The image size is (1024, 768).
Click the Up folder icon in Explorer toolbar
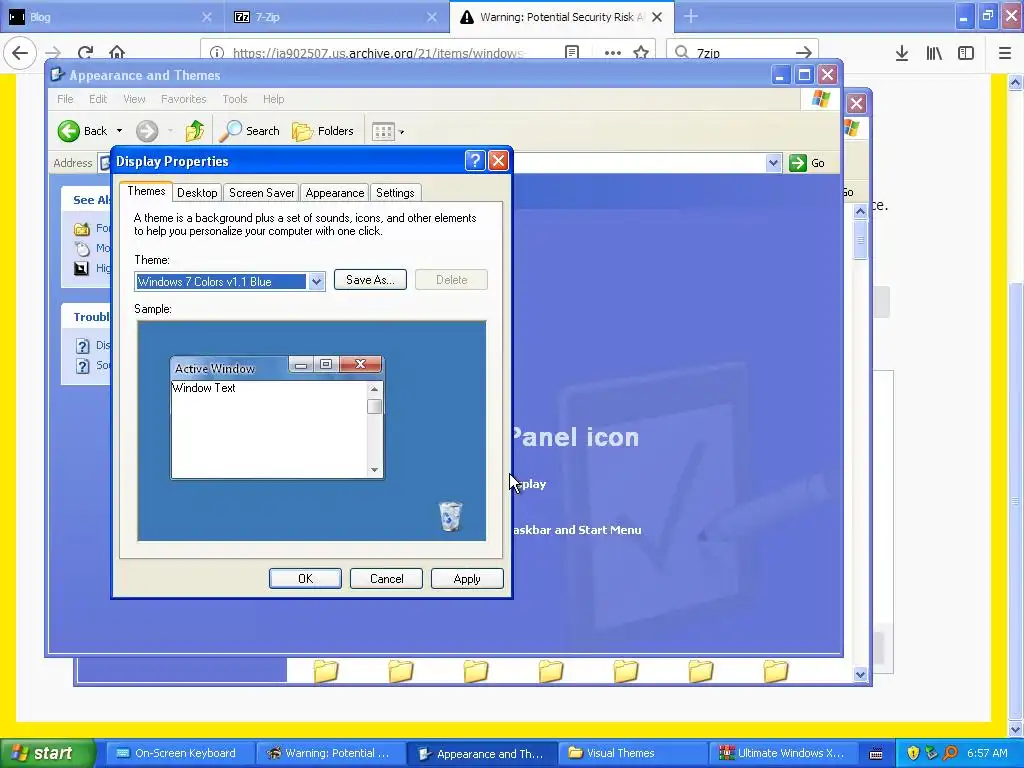(194, 131)
